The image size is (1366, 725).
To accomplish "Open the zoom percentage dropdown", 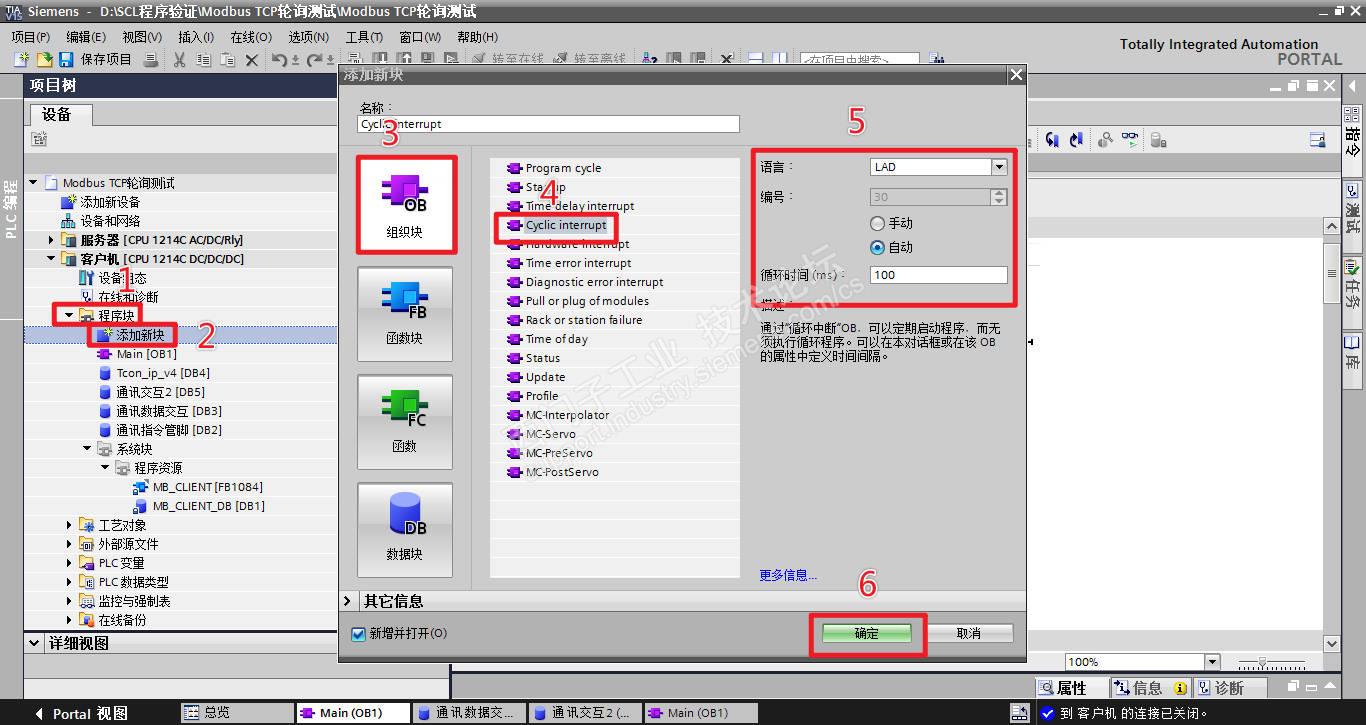I will (x=1212, y=662).
